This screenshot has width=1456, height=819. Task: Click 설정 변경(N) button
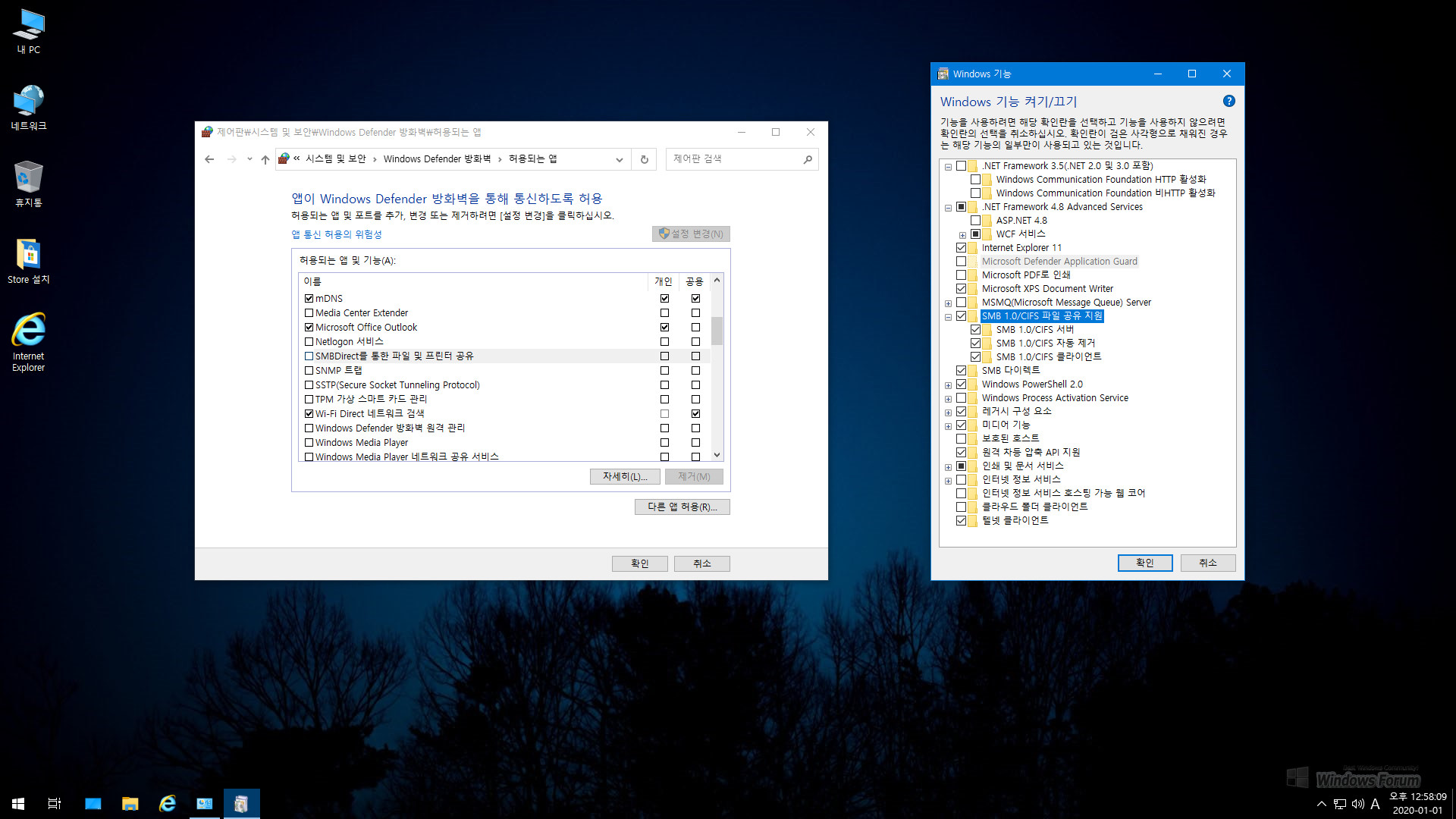click(x=691, y=234)
